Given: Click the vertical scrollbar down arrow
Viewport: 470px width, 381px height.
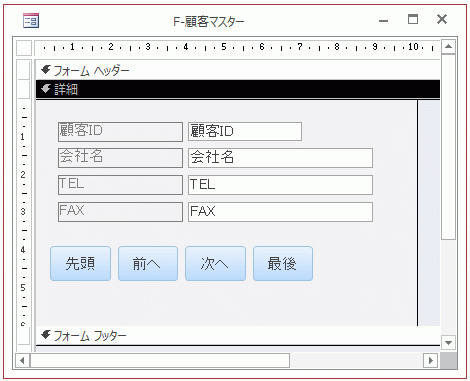Looking at the screenshot, I should click(x=448, y=343).
